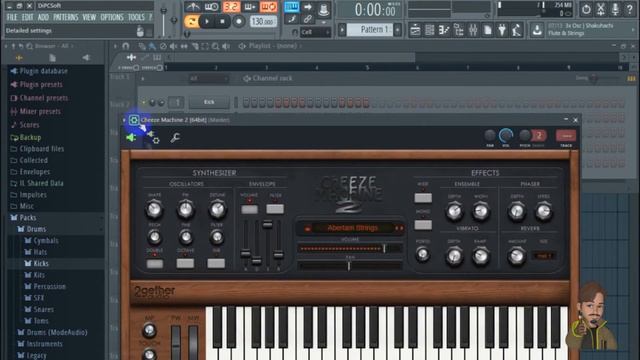Image resolution: width=640 pixels, height=360 pixels.
Task: Open the TOOLS menu
Action: (x=136, y=17)
